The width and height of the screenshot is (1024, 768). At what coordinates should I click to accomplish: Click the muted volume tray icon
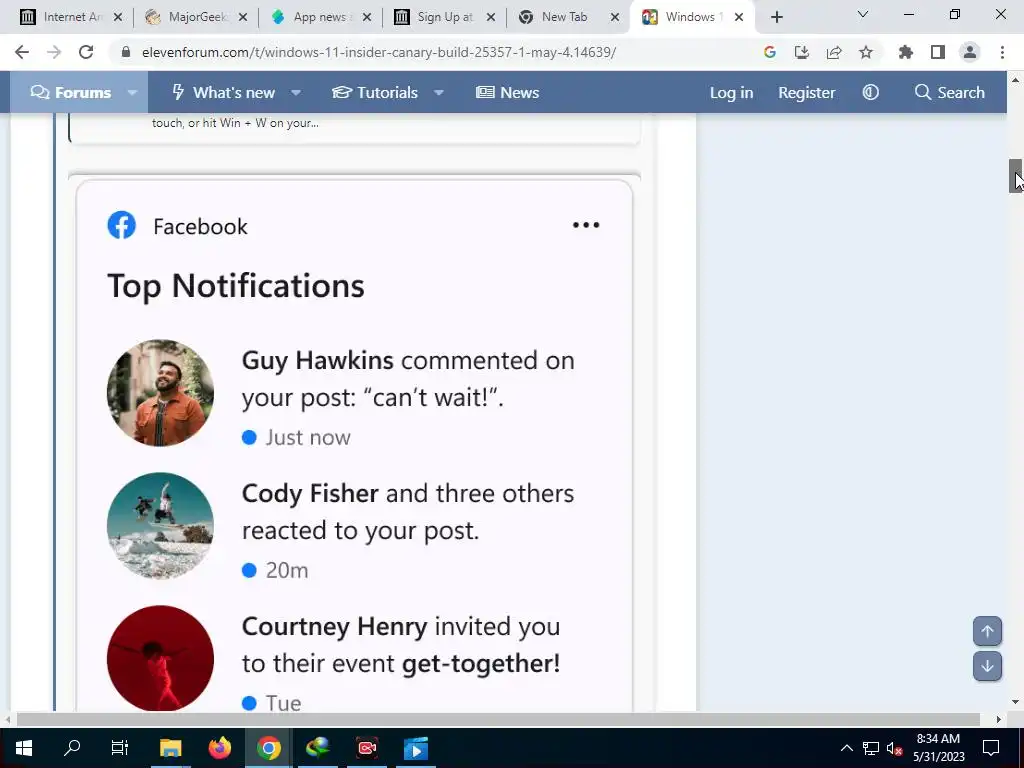[894, 748]
